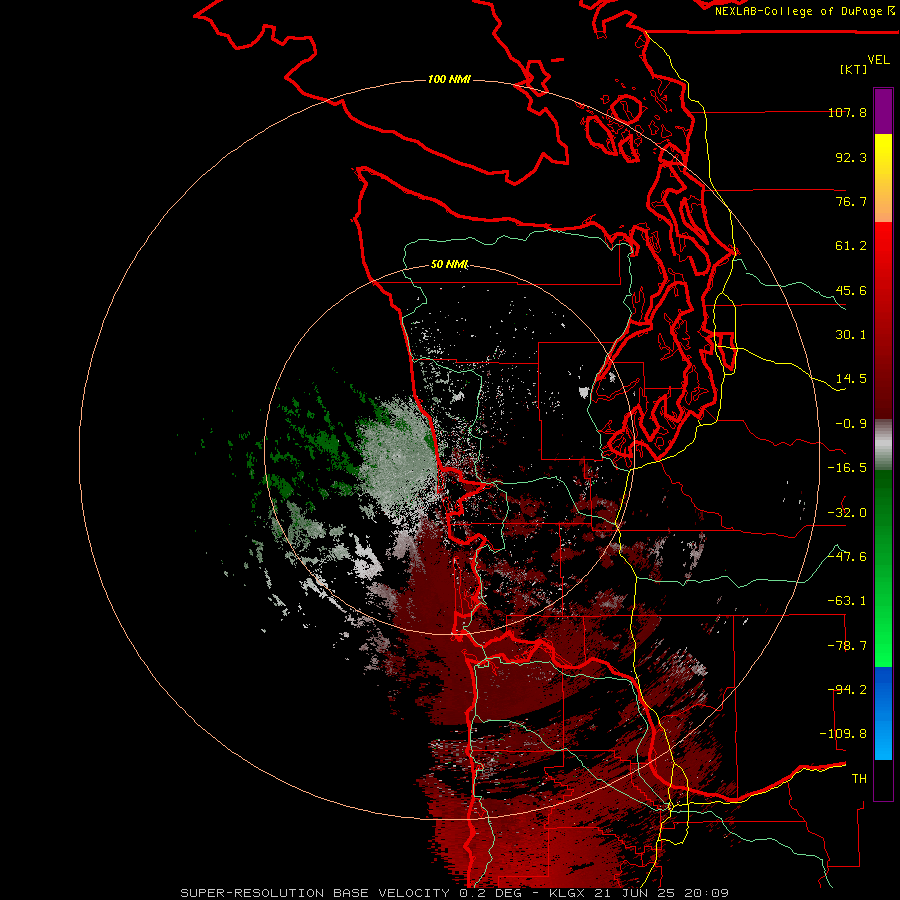Image resolution: width=900 pixels, height=900 pixels.
Task: Click the [KT] units label
Action: tap(854, 69)
